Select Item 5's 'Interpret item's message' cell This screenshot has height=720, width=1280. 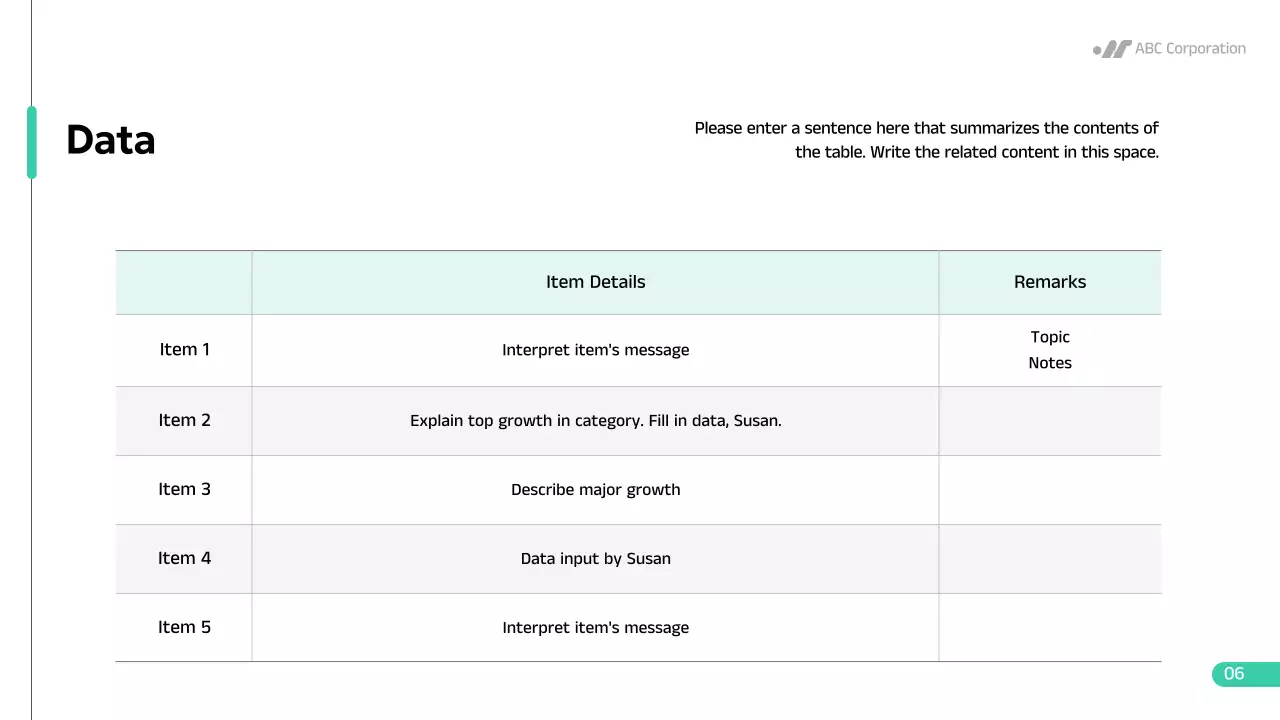[x=595, y=628]
